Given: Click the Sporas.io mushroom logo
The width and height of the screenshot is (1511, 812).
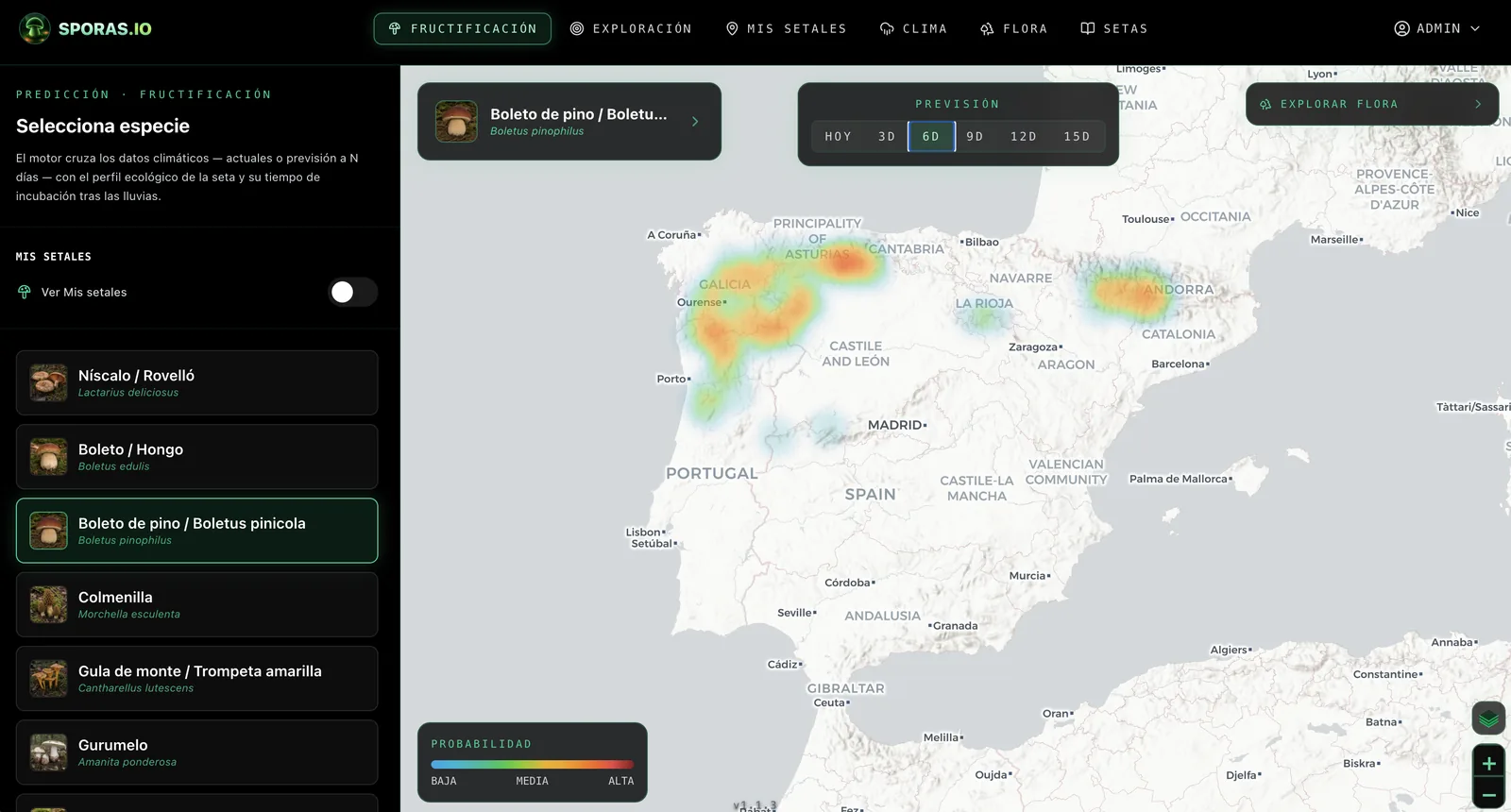Looking at the screenshot, I should [x=36, y=28].
